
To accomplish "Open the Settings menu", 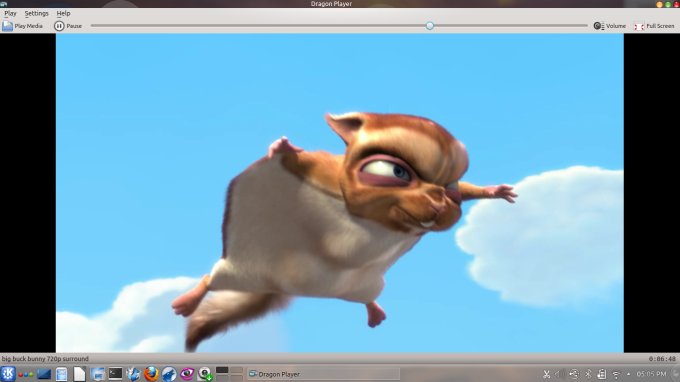I will coord(36,13).
